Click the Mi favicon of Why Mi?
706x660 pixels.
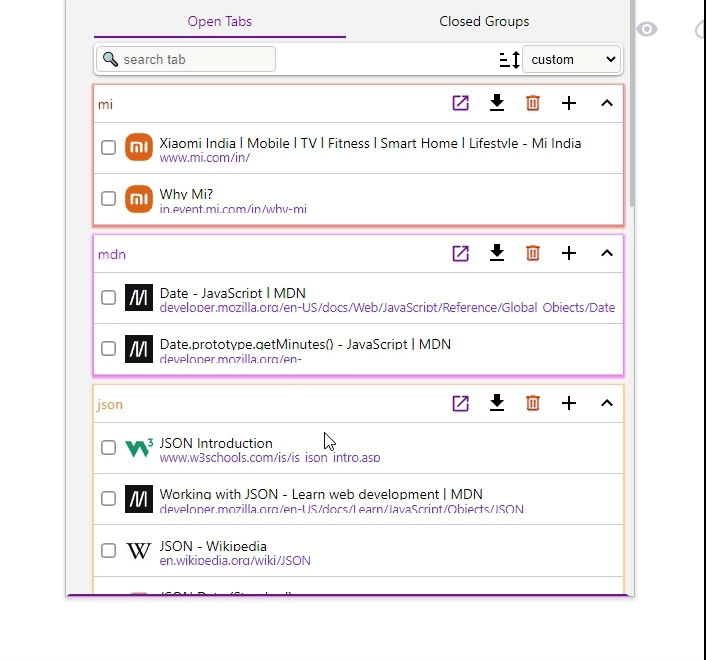pos(139,199)
